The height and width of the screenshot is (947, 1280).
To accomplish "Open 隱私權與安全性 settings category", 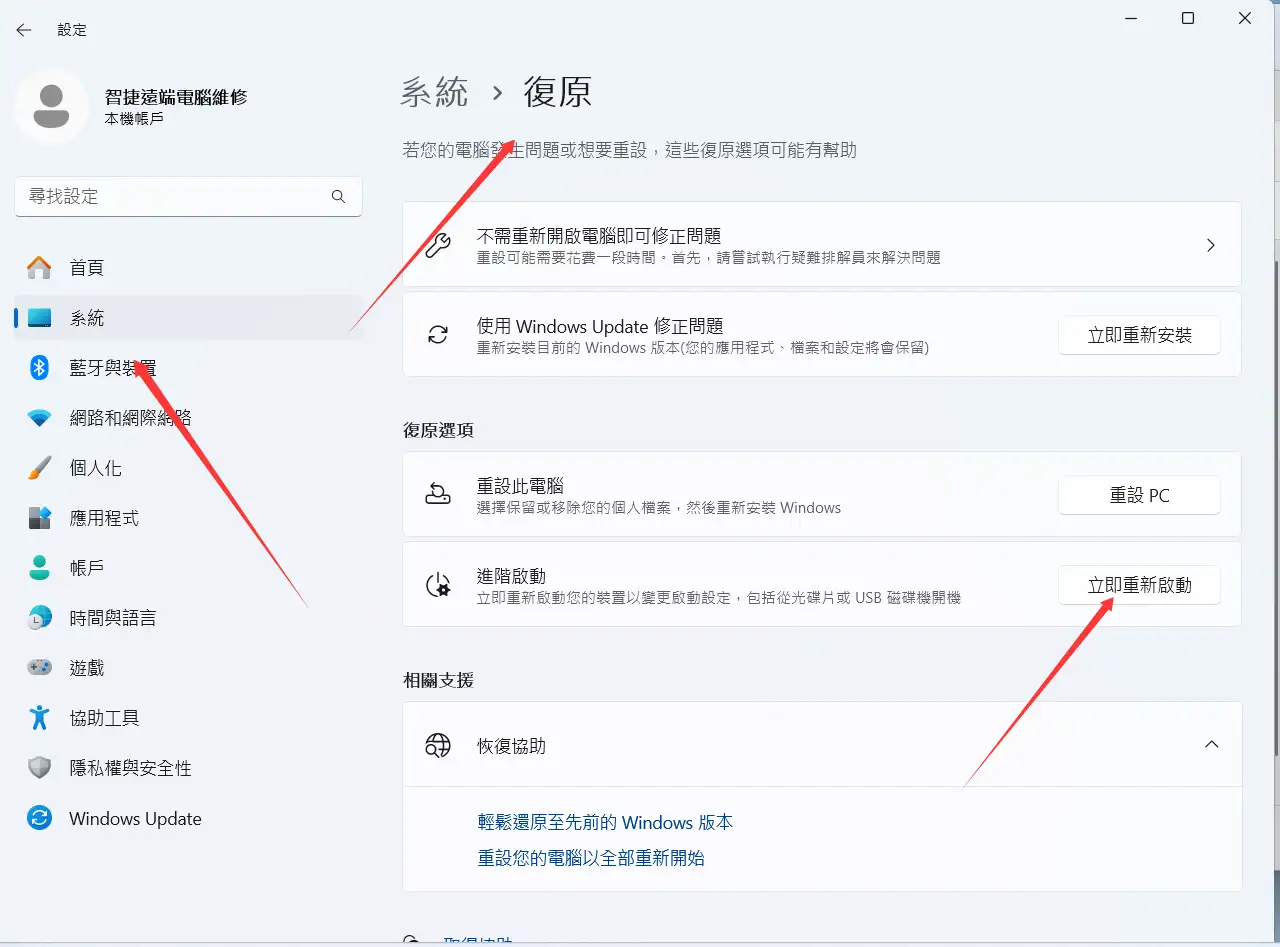I will (188, 768).
